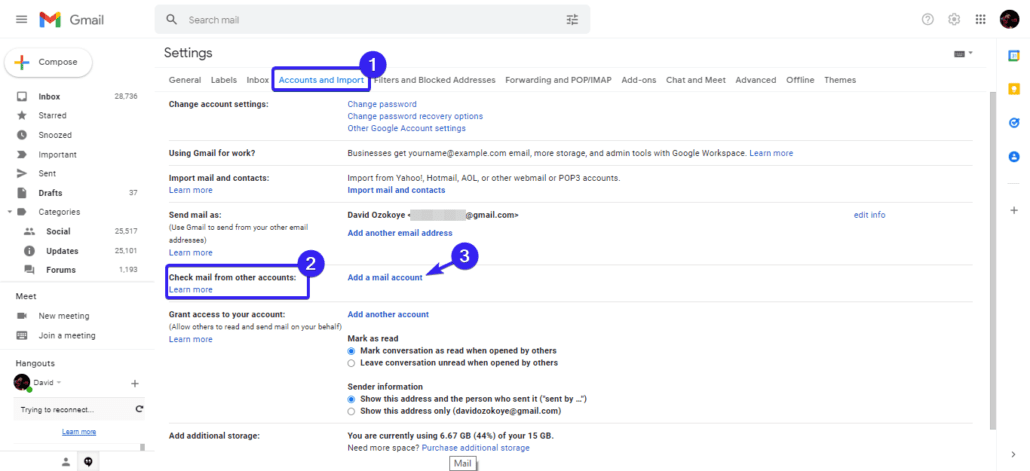Hide side panel chevron arrow
The height and width of the screenshot is (471, 1030).
point(1014,454)
